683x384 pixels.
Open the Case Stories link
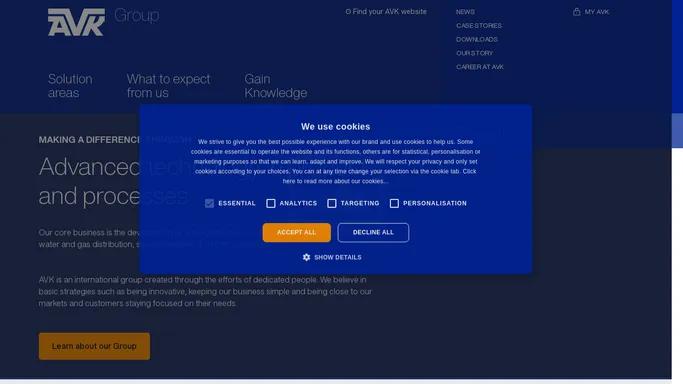click(479, 26)
